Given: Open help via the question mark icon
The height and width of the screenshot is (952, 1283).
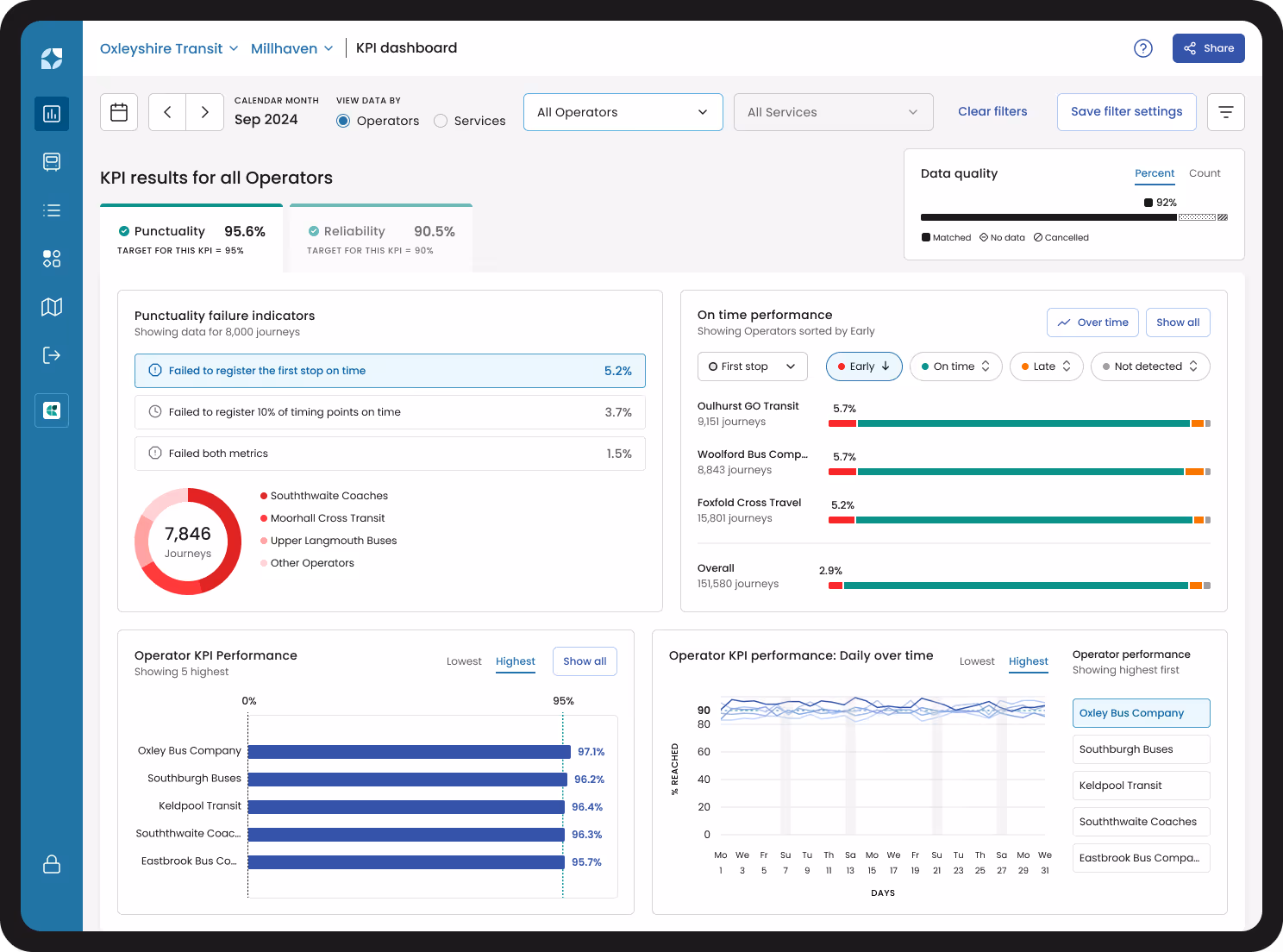Looking at the screenshot, I should click(1142, 48).
